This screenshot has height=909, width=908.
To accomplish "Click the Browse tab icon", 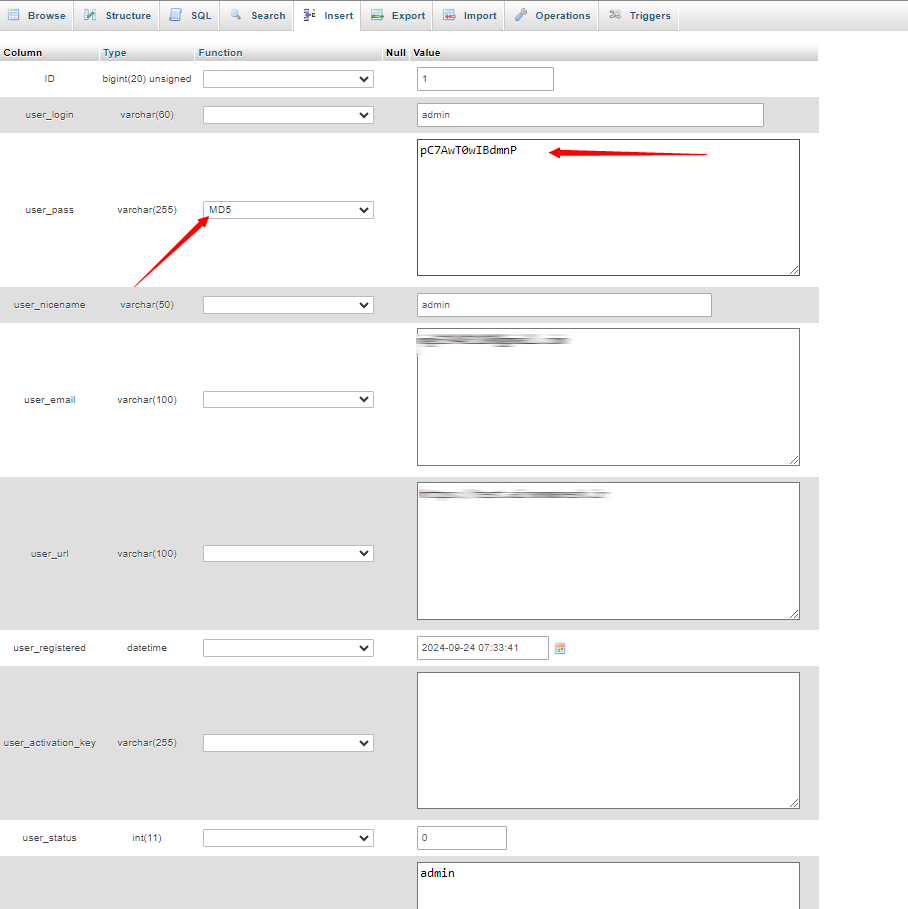I will 14,15.
